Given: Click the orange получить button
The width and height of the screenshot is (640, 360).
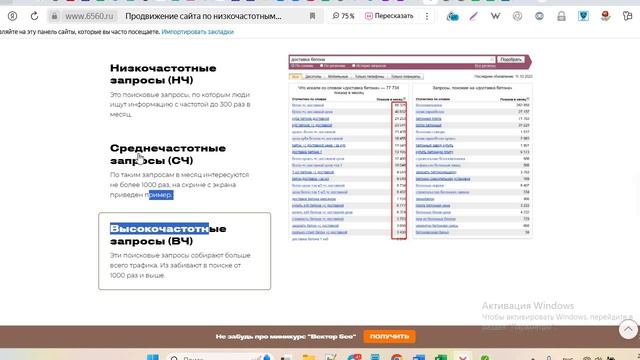Looking at the screenshot, I should point(389,336).
